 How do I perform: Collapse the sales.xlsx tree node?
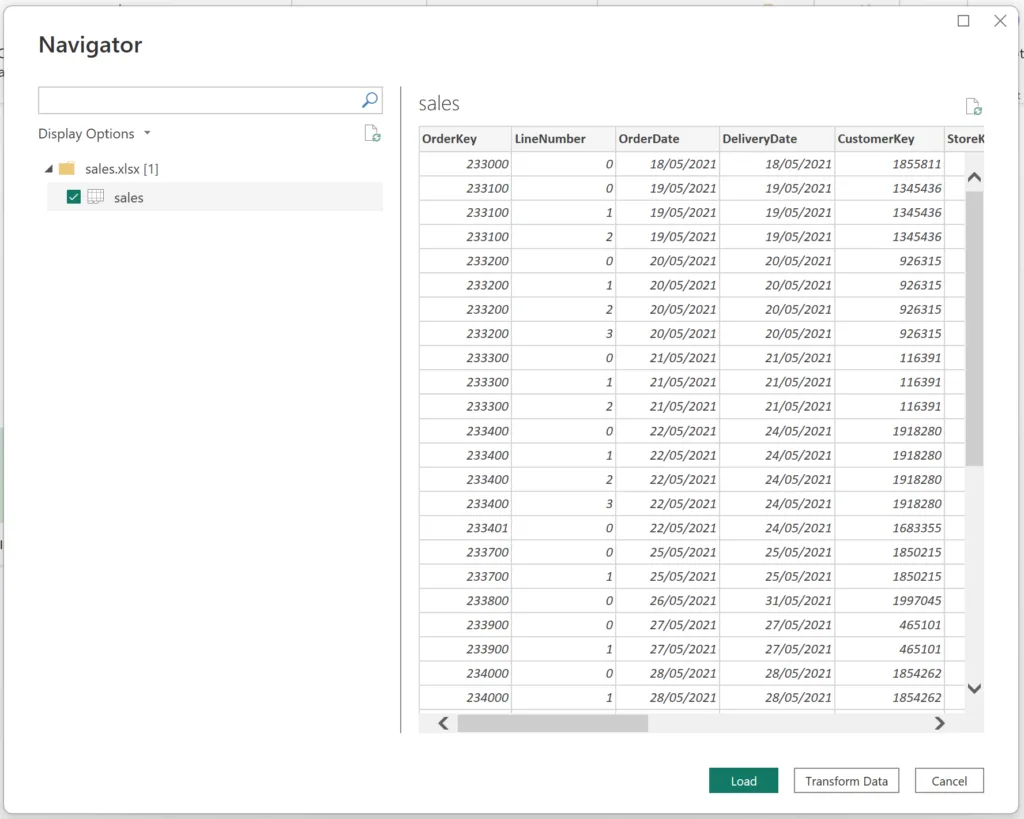[48, 169]
